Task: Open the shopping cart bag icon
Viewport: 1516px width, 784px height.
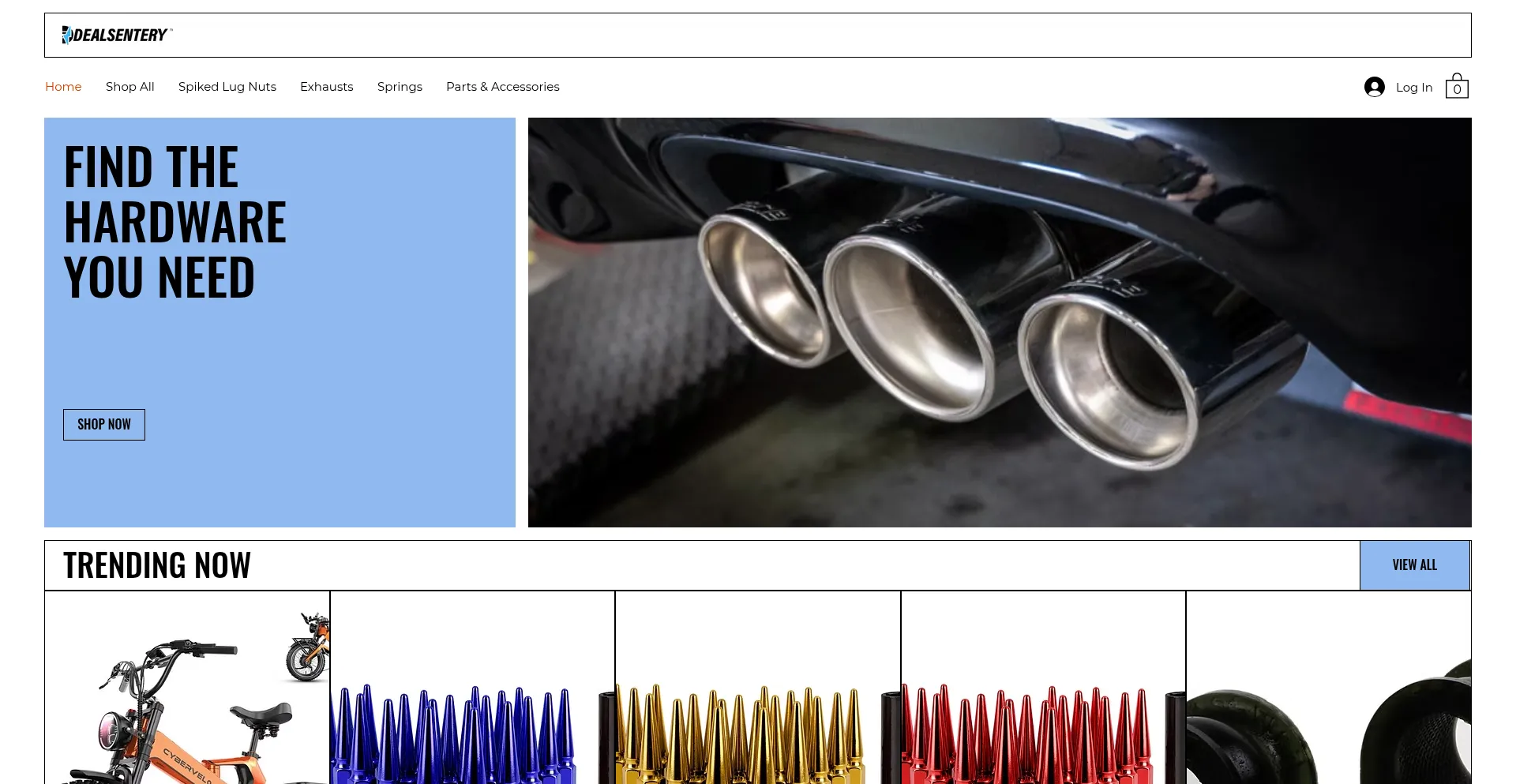Action: 1457,86
